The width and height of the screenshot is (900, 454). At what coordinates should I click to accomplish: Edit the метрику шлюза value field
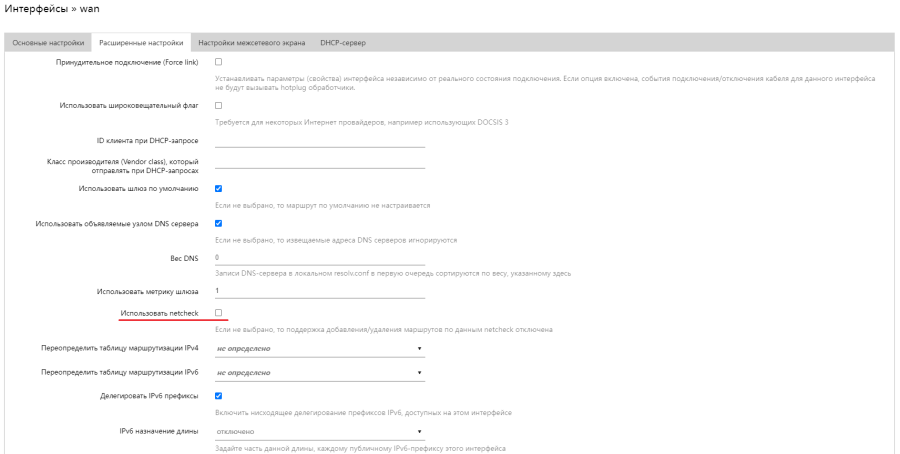(x=320, y=291)
